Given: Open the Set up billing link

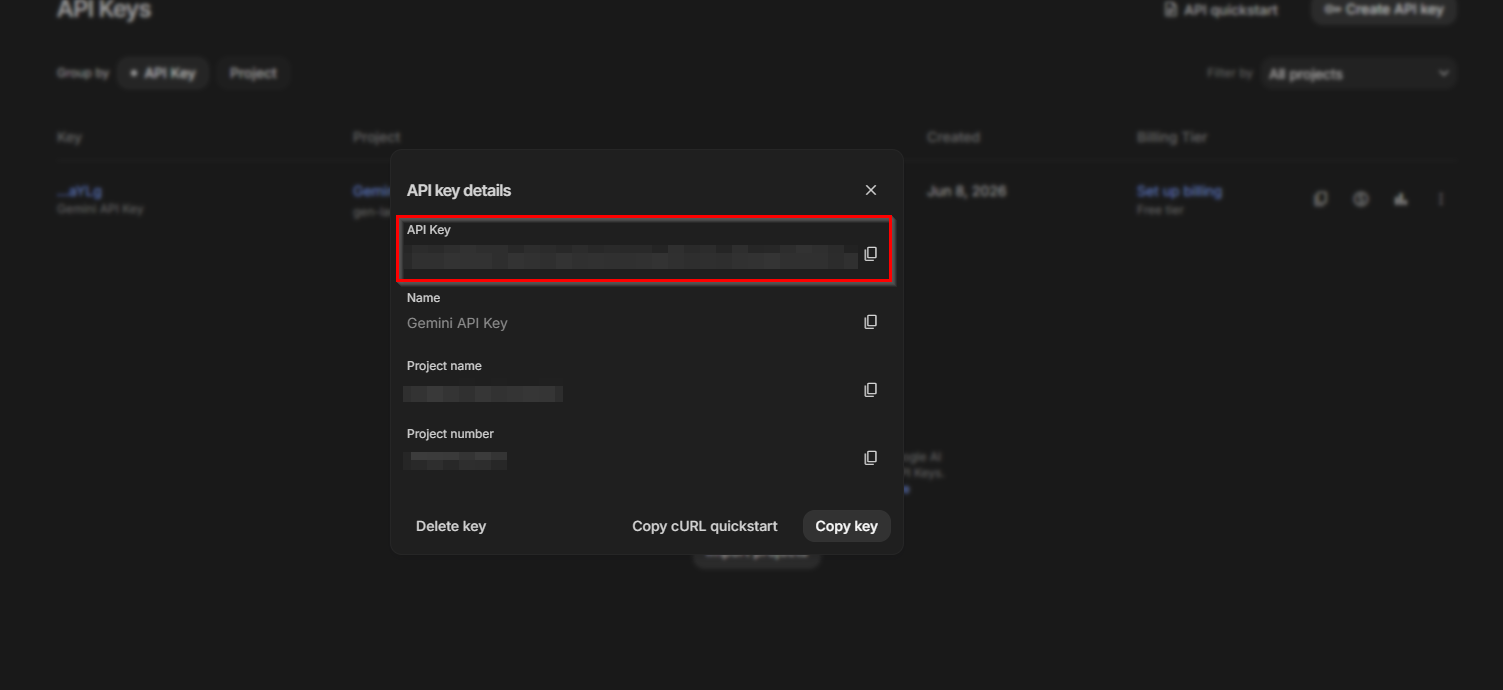Looking at the screenshot, I should coord(1179,191).
